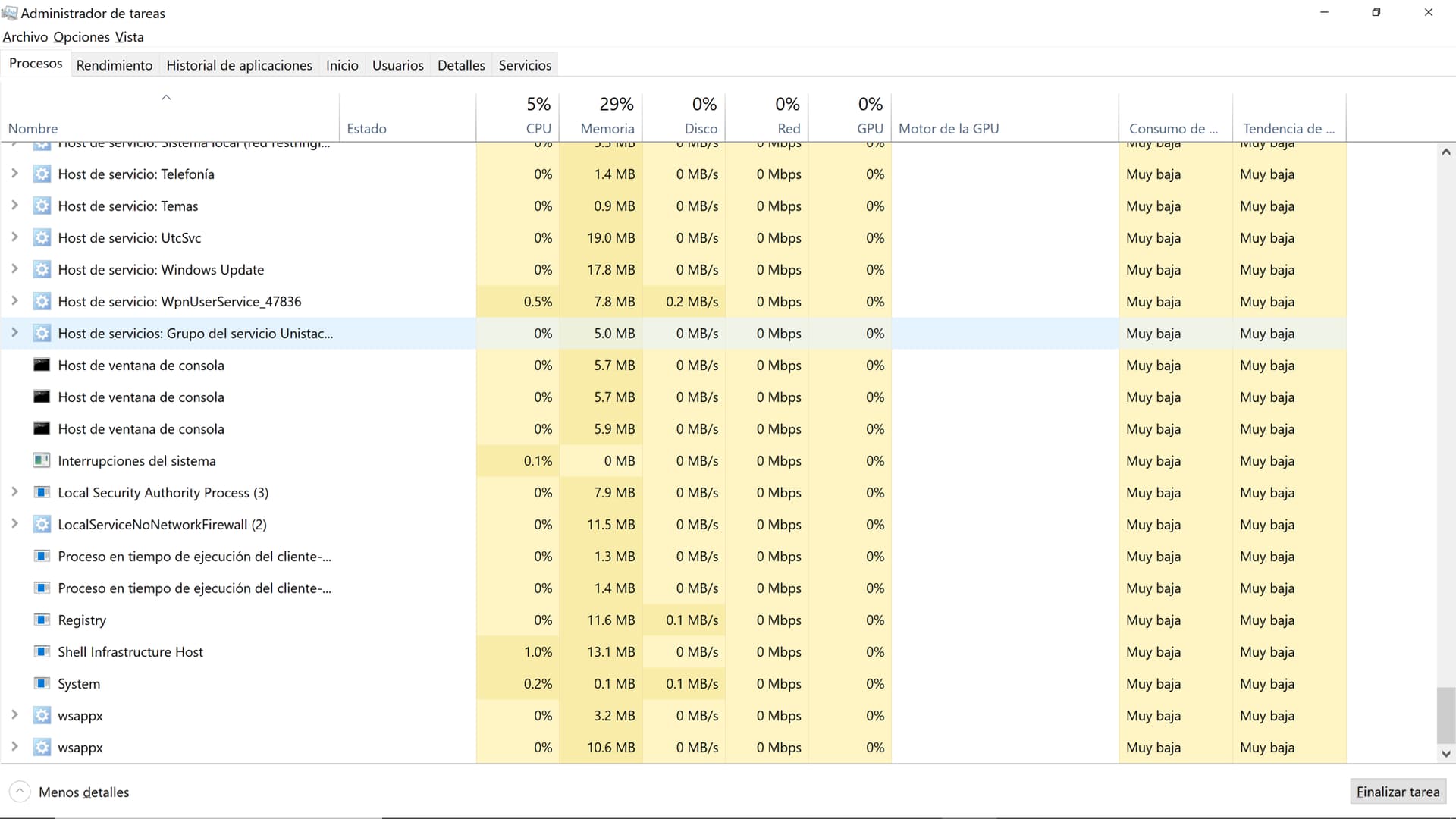The image size is (1456, 819).
Task: Click the WpnUserService_47836 gear icon
Action: pyautogui.click(x=42, y=302)
